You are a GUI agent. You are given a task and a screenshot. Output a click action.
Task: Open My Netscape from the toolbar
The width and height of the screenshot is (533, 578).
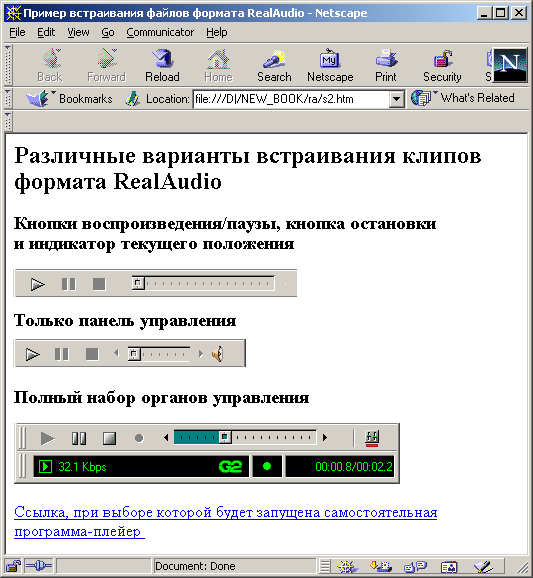[x=330, y=65]
